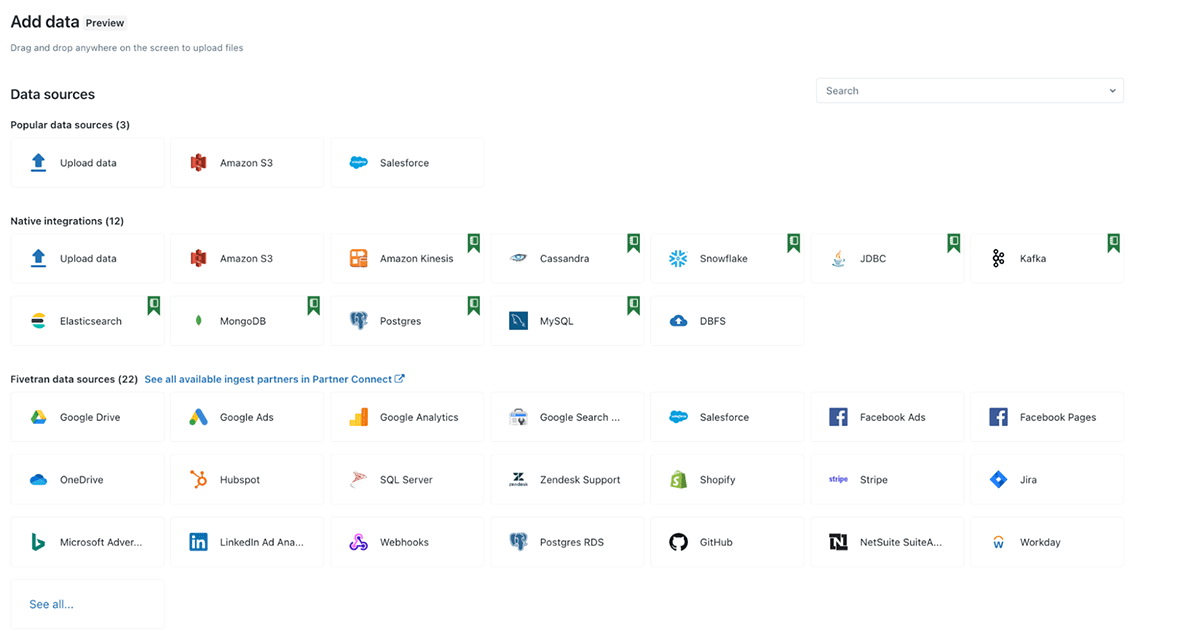The image size is (1200, 631).
Task: Click the GitHub octocat icon
Action: point(678,542)
